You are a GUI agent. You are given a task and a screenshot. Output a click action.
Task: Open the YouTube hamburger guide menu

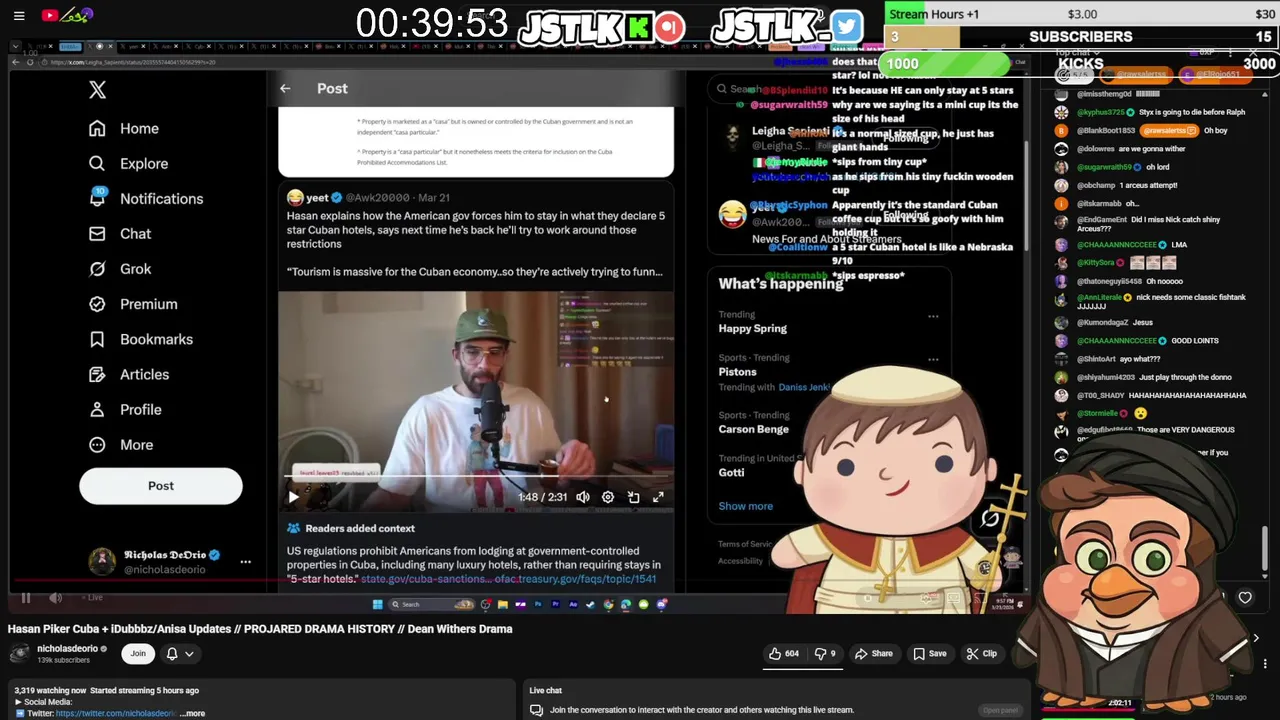click(19, 16)
